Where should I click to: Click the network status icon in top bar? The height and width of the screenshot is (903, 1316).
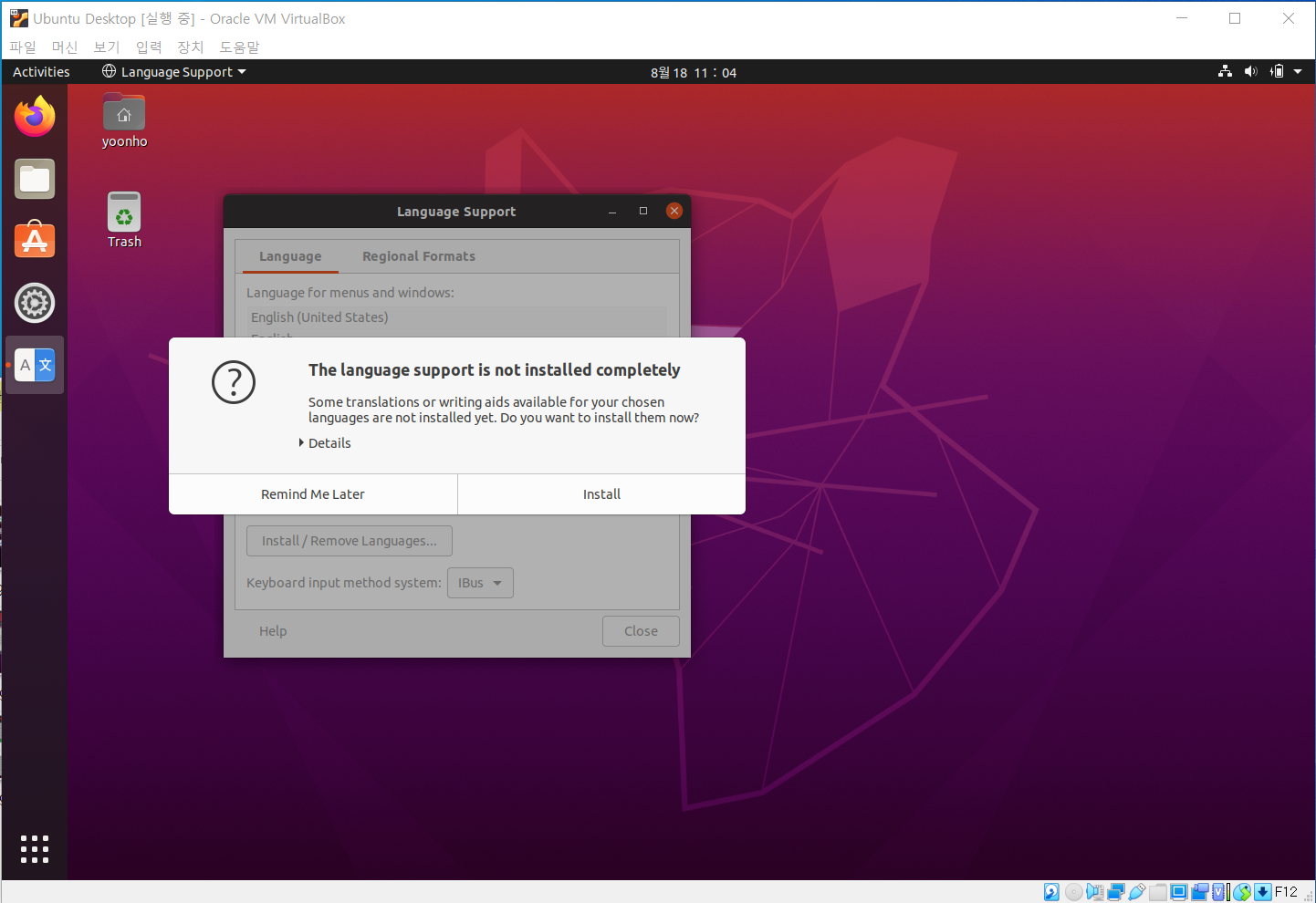[1225, 71]
